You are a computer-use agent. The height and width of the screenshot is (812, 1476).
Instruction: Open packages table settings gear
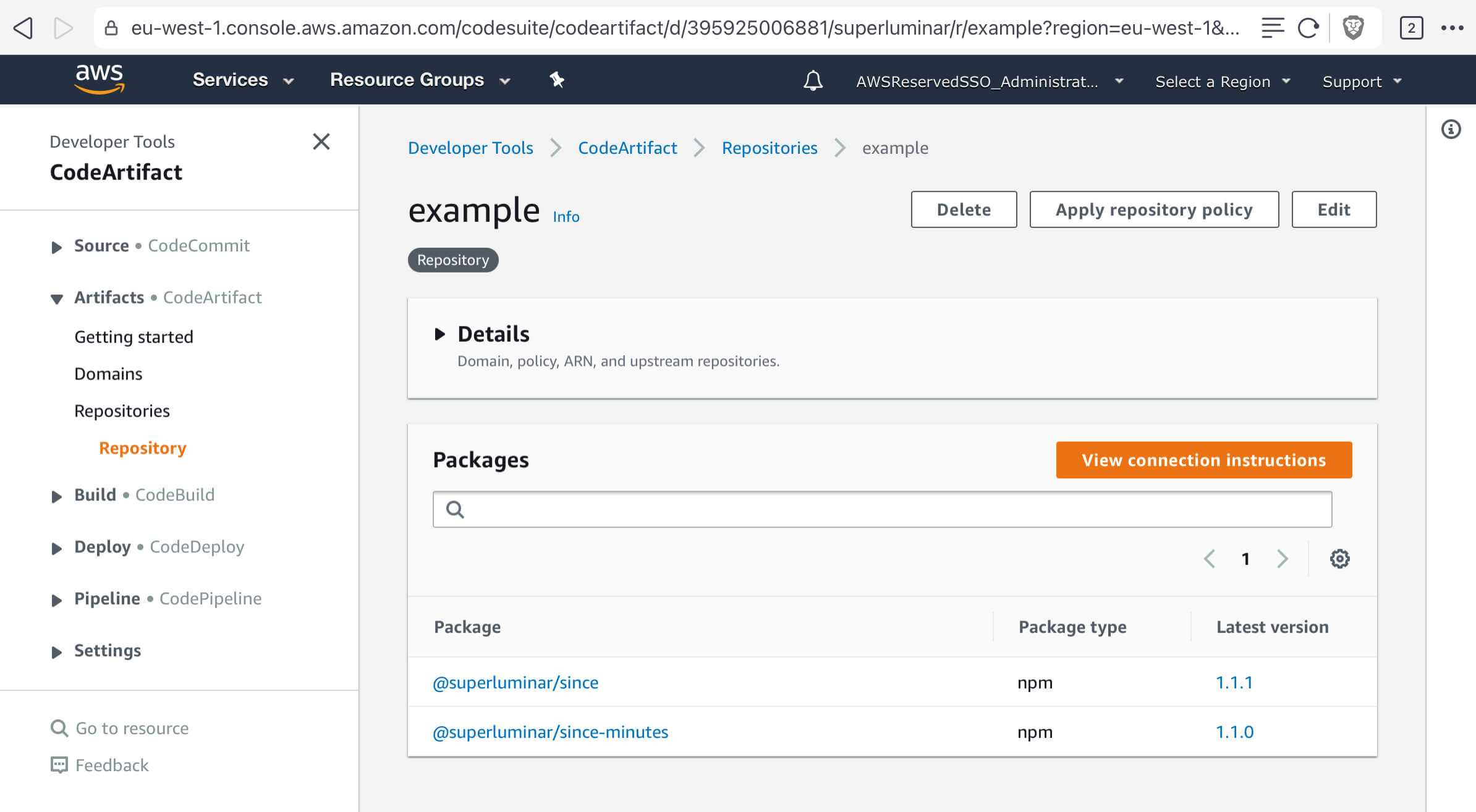coord(1339,559)
